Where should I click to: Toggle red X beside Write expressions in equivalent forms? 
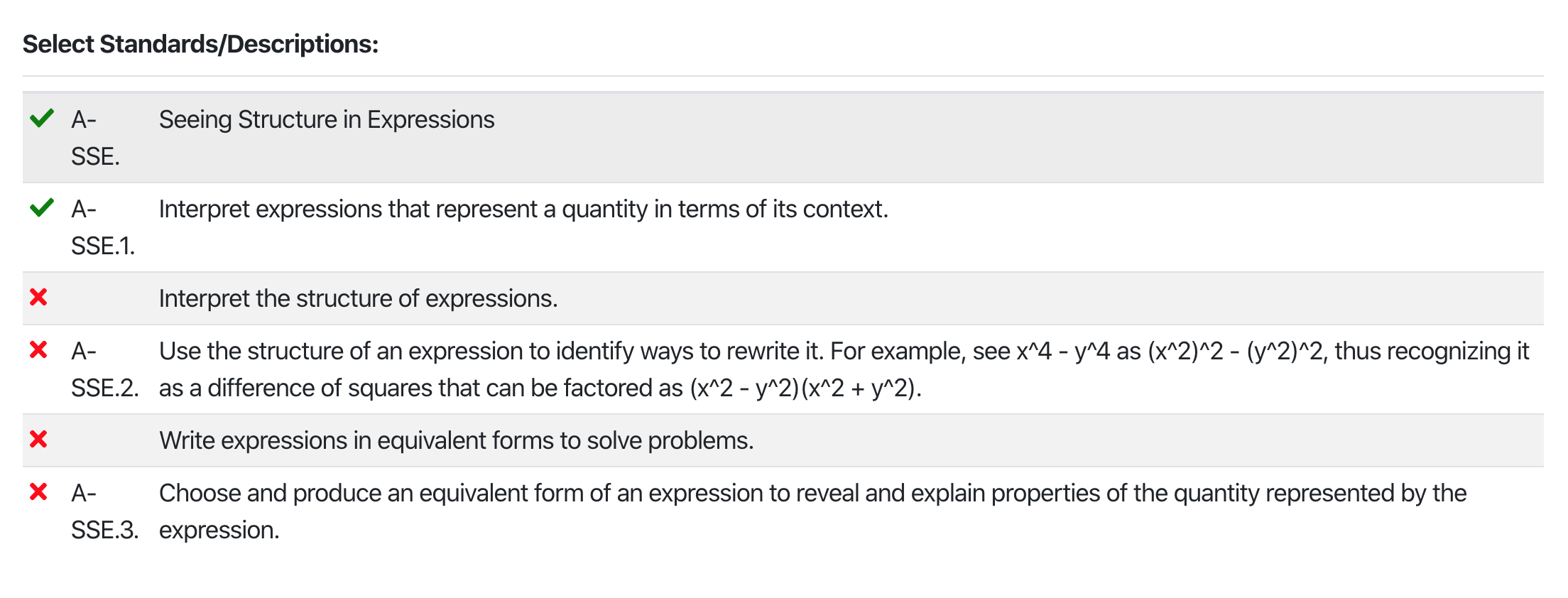point(38,439)
